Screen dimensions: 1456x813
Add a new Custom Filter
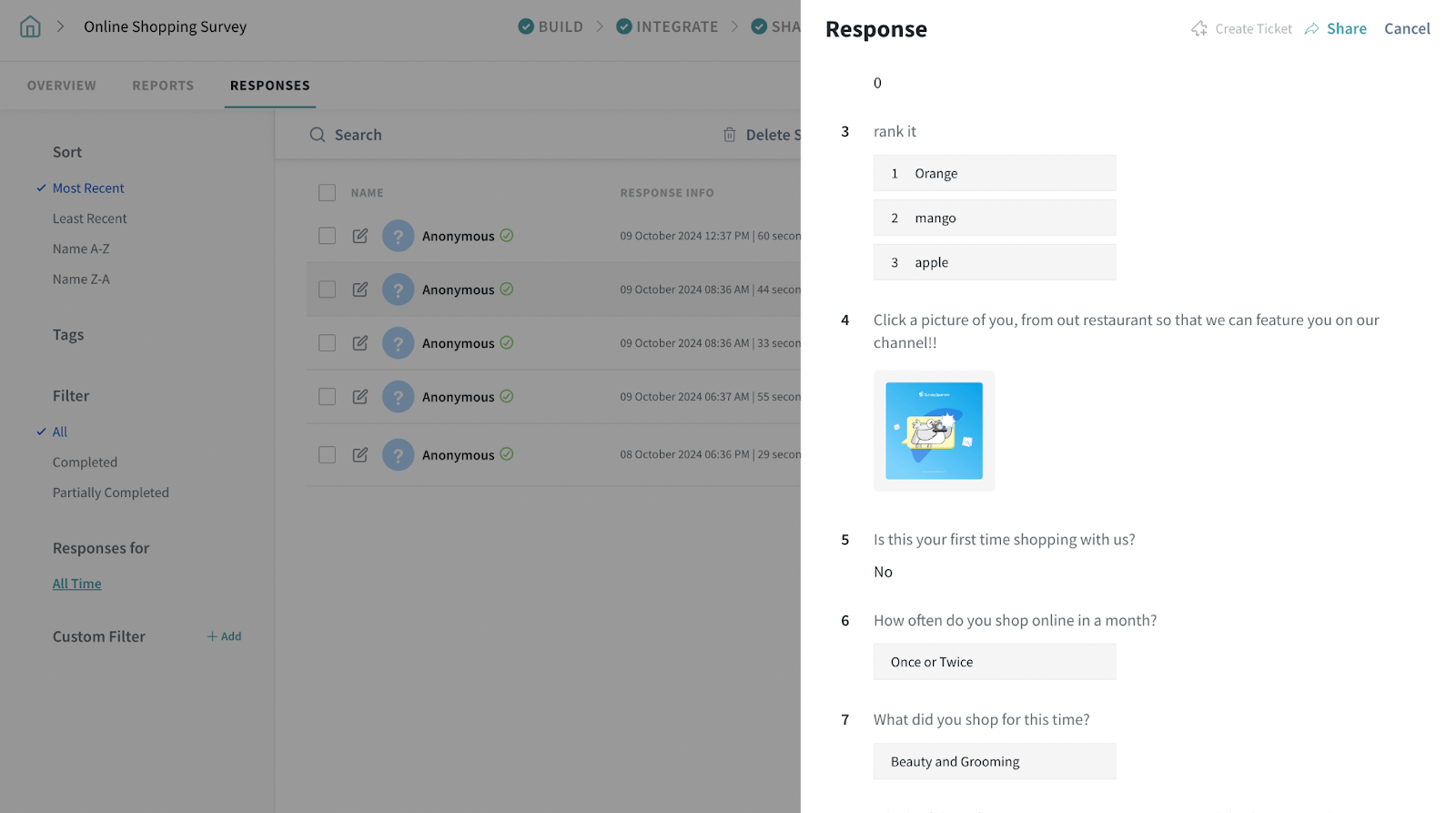pos(224,636)
